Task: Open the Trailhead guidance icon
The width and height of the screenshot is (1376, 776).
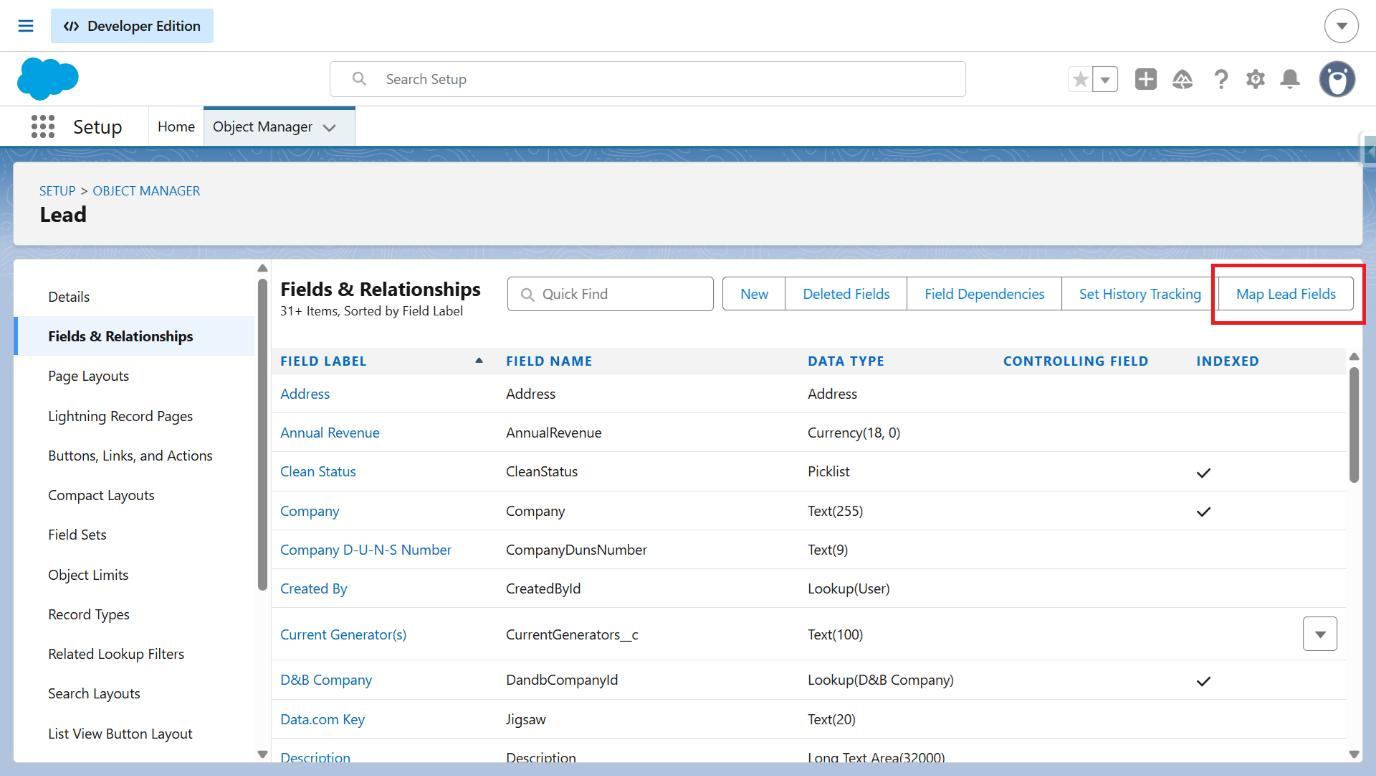Action: [x=1183, y=79]
